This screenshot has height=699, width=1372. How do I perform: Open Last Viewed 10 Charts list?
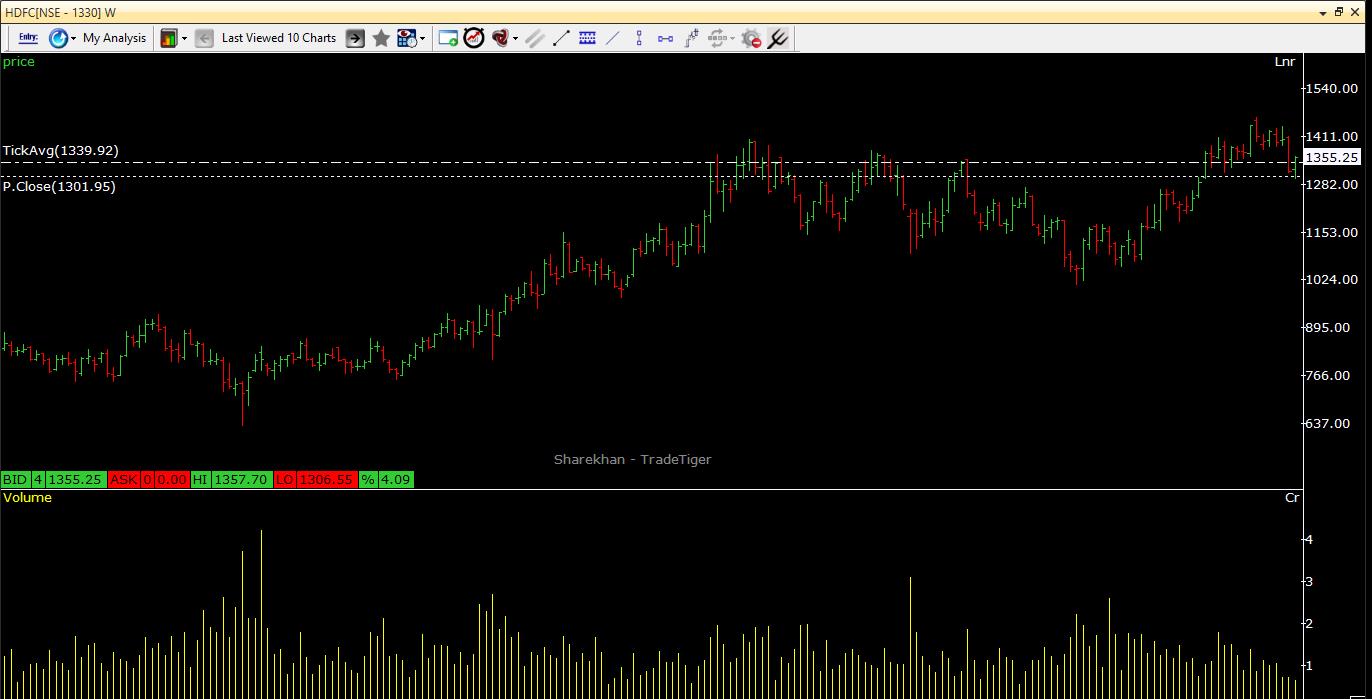click(278, 38)
